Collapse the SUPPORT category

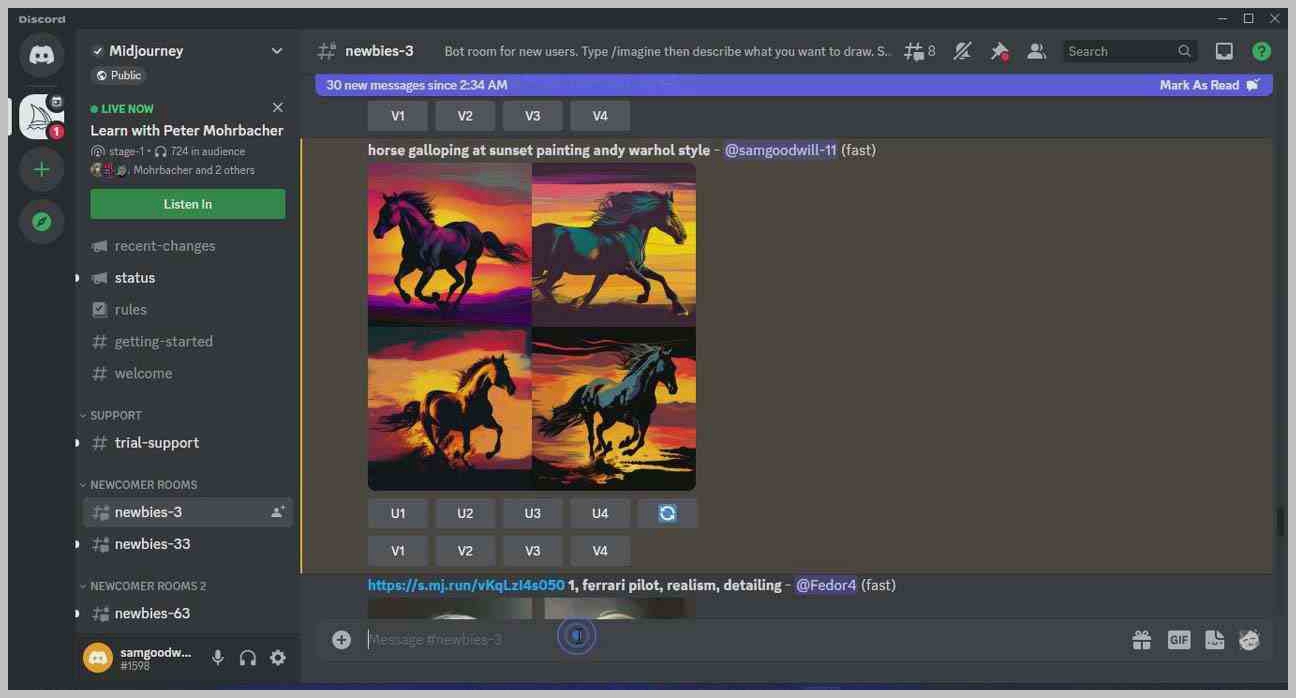click(x=116, y=415)
